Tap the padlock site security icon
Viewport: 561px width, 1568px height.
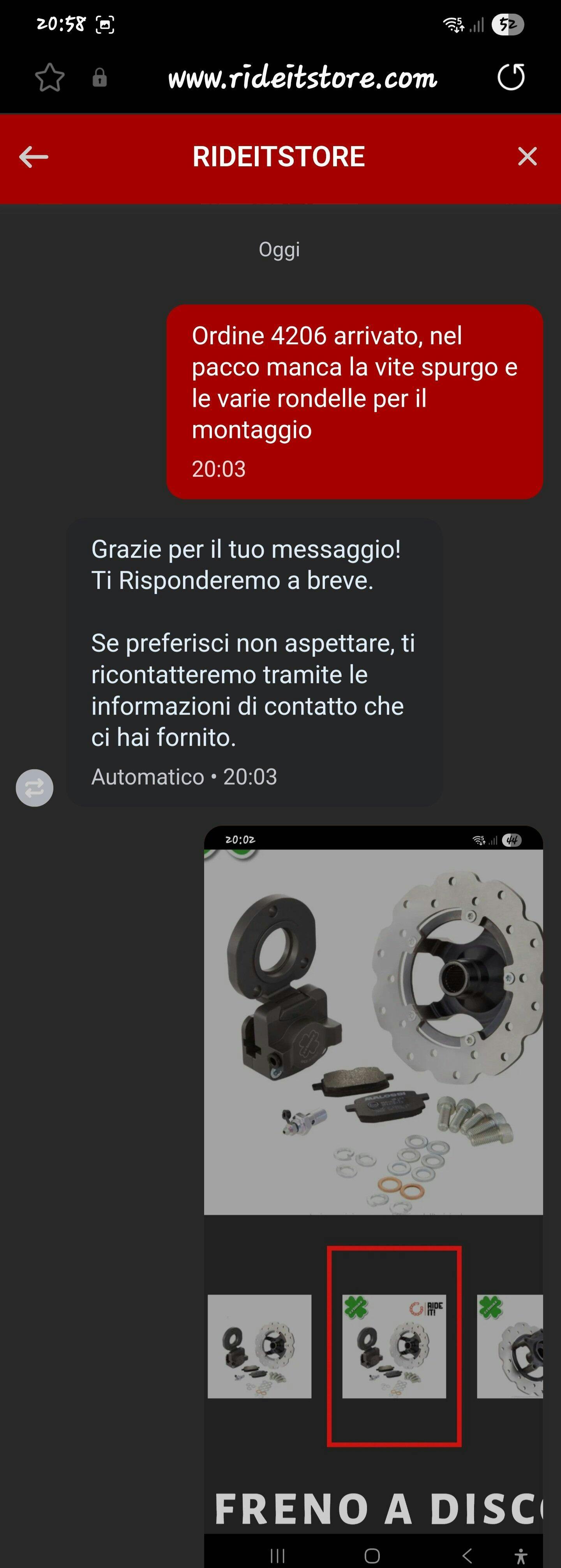[x=100, y=78]
